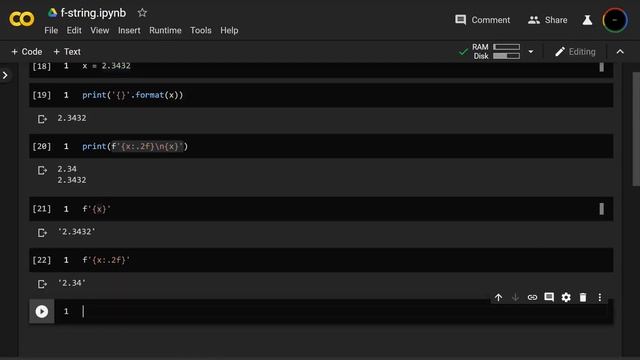Click cell 19 code print format line
Viewport: 640px width, 360px height.
click(133, 95)
